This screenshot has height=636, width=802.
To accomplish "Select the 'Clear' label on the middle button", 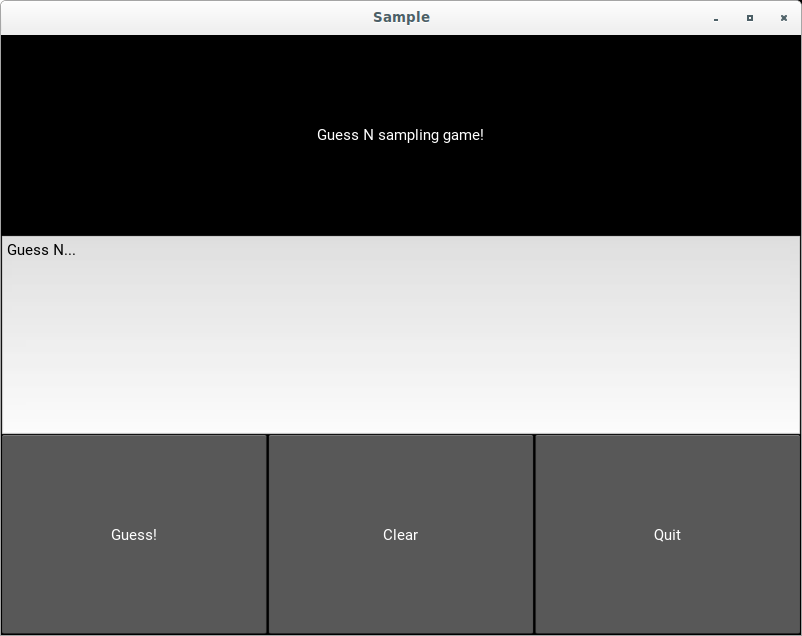I will (400, 535).
